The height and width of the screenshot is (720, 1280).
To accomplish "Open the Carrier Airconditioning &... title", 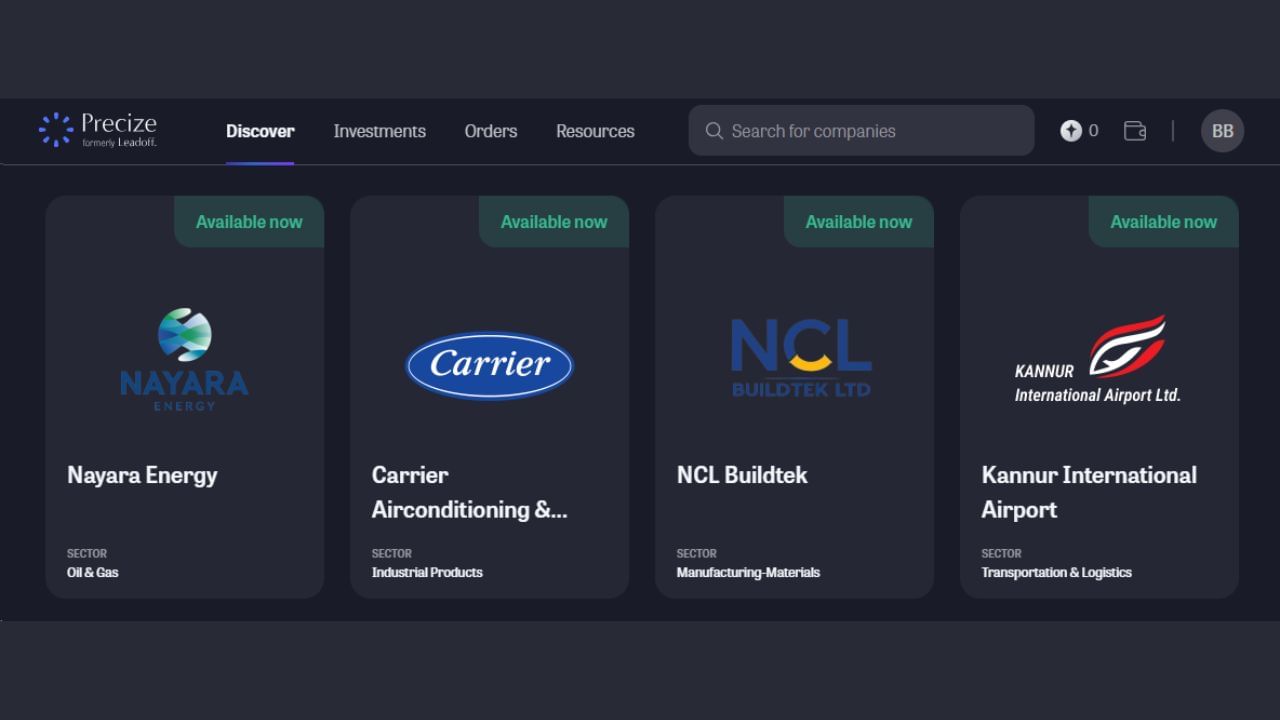I will point(469,492).
